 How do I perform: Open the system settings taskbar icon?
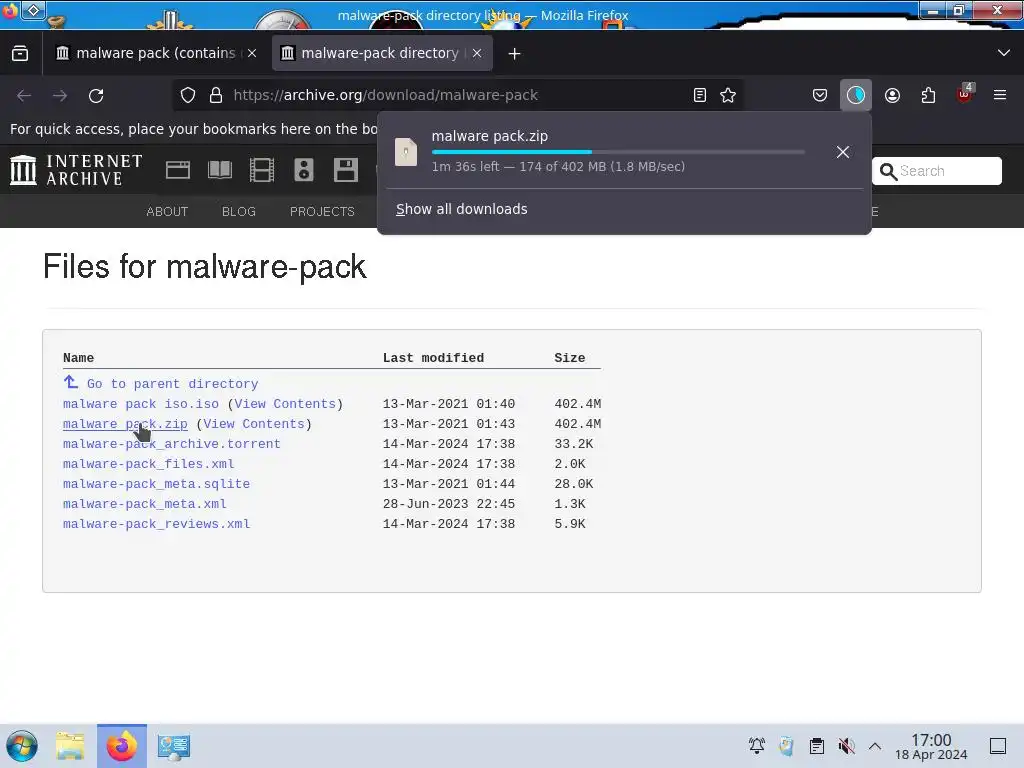click(173, 746)
